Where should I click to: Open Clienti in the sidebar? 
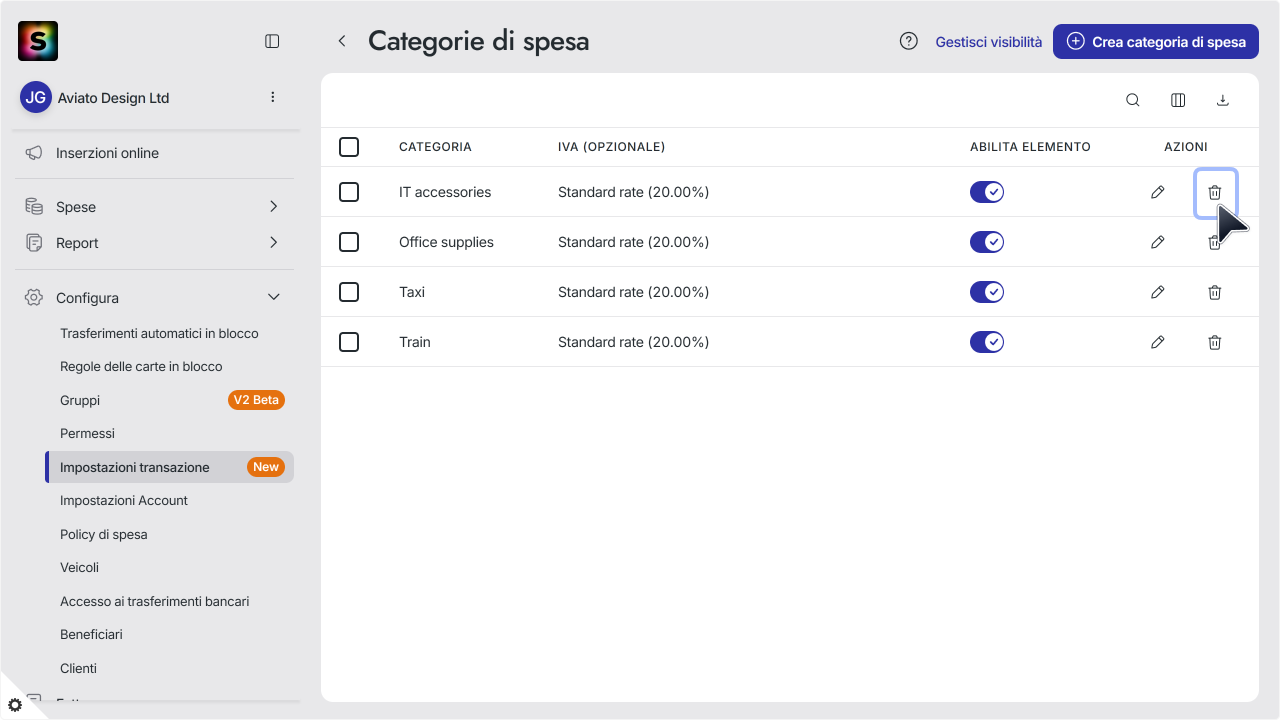(78, 668)
